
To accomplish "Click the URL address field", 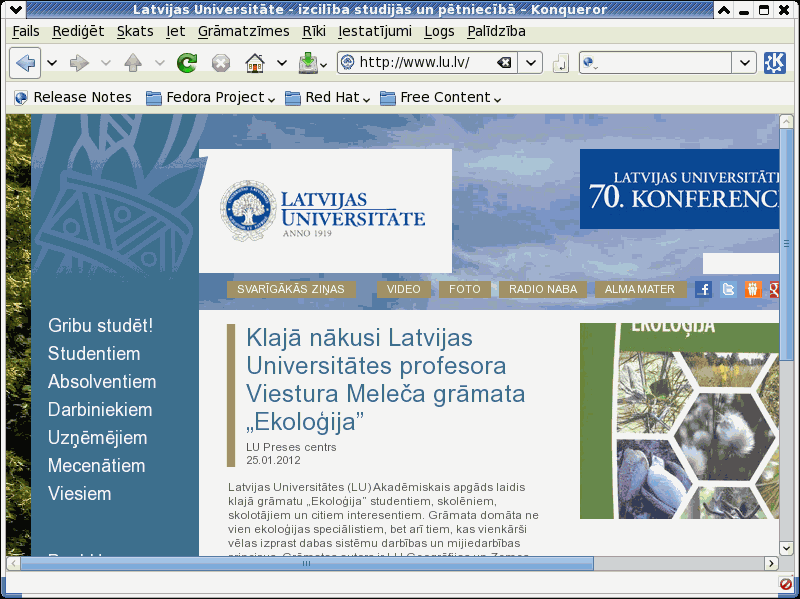I will point(427,62).
